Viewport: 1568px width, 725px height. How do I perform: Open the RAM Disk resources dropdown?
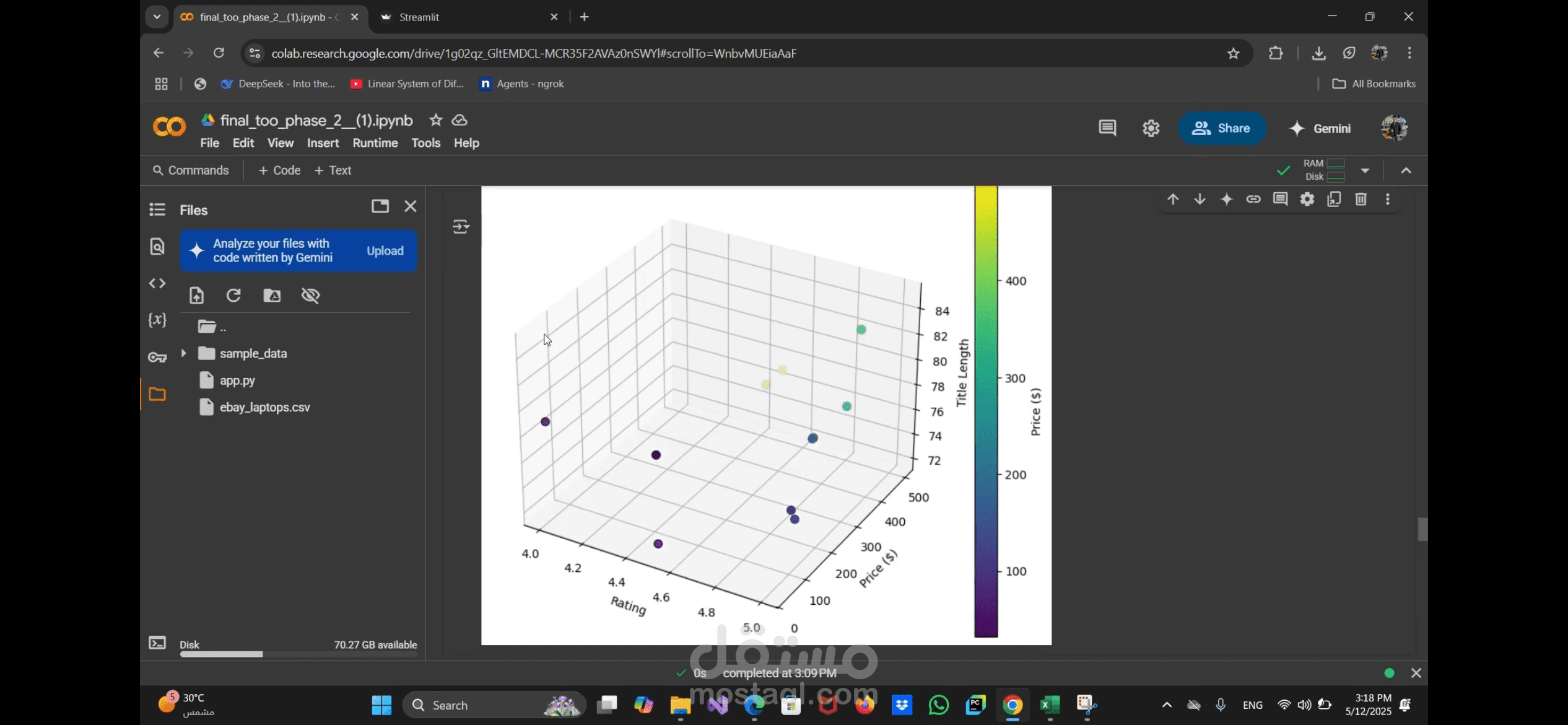point(1365,170)
